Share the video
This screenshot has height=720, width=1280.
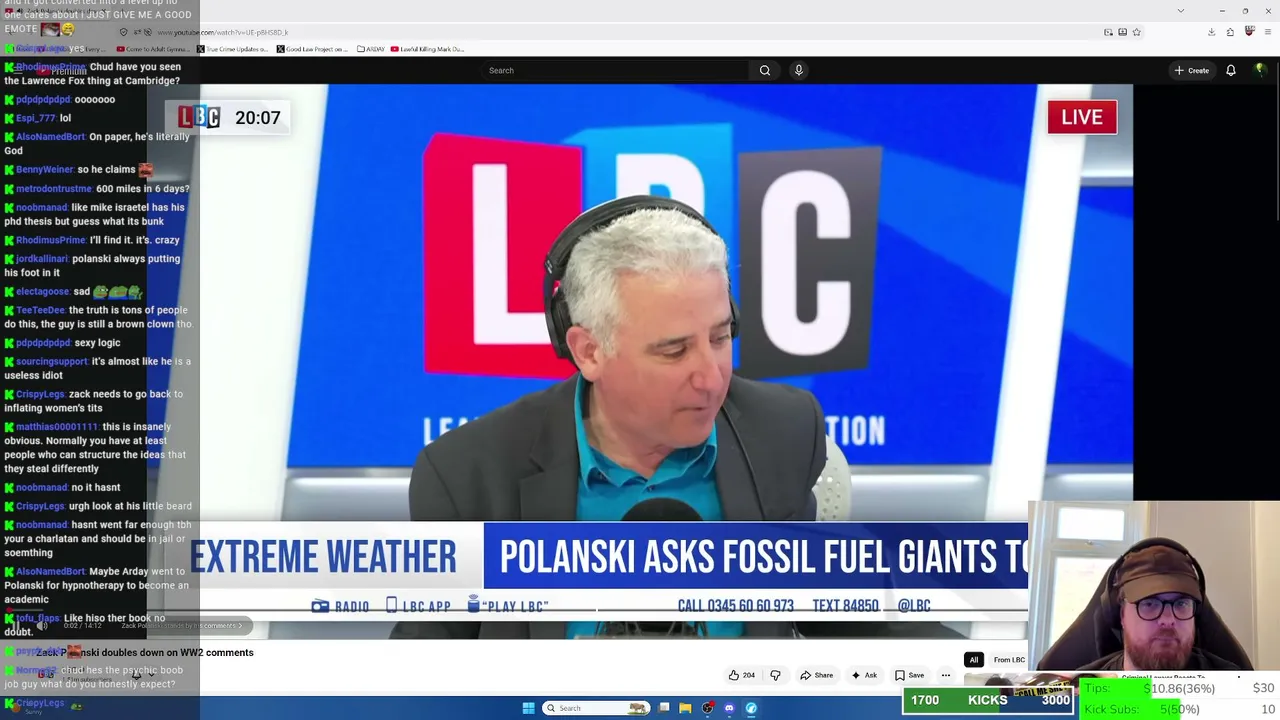click(x=816, y=675)
